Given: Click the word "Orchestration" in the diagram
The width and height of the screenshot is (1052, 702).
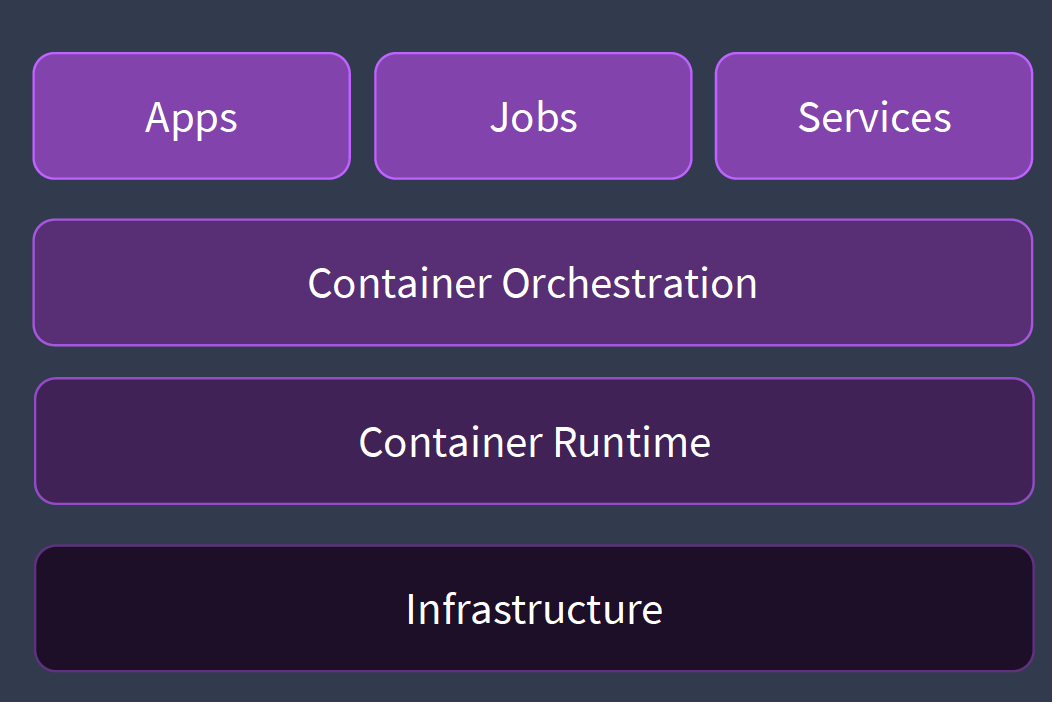Looking at the screenshot, I should 629,283.
